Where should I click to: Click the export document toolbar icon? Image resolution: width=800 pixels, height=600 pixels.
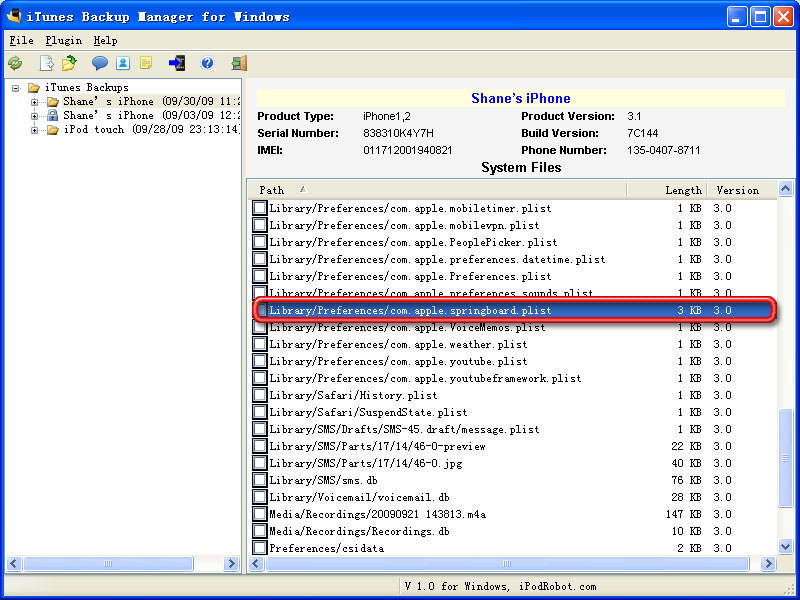46,63
